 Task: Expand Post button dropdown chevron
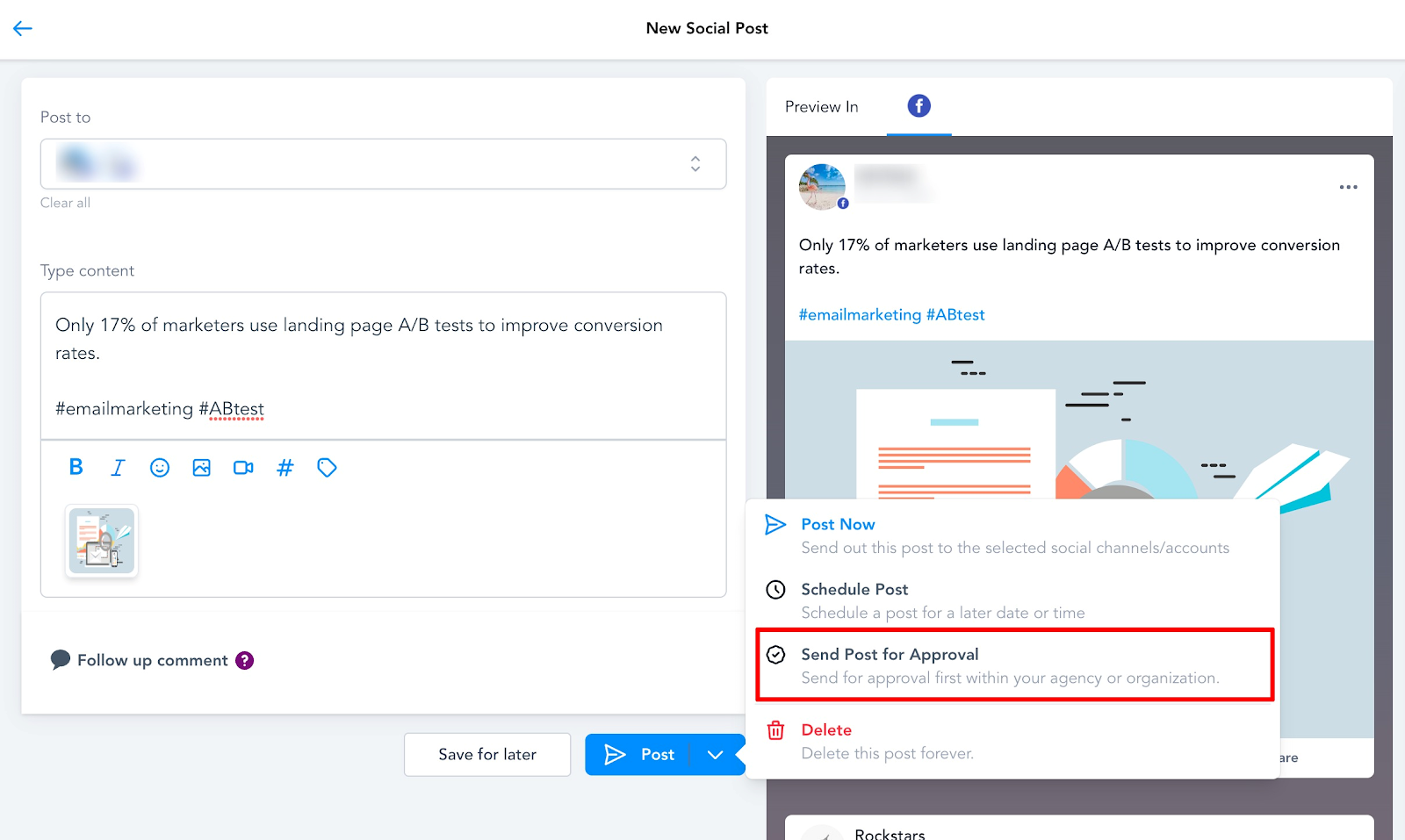pos(716,755)
